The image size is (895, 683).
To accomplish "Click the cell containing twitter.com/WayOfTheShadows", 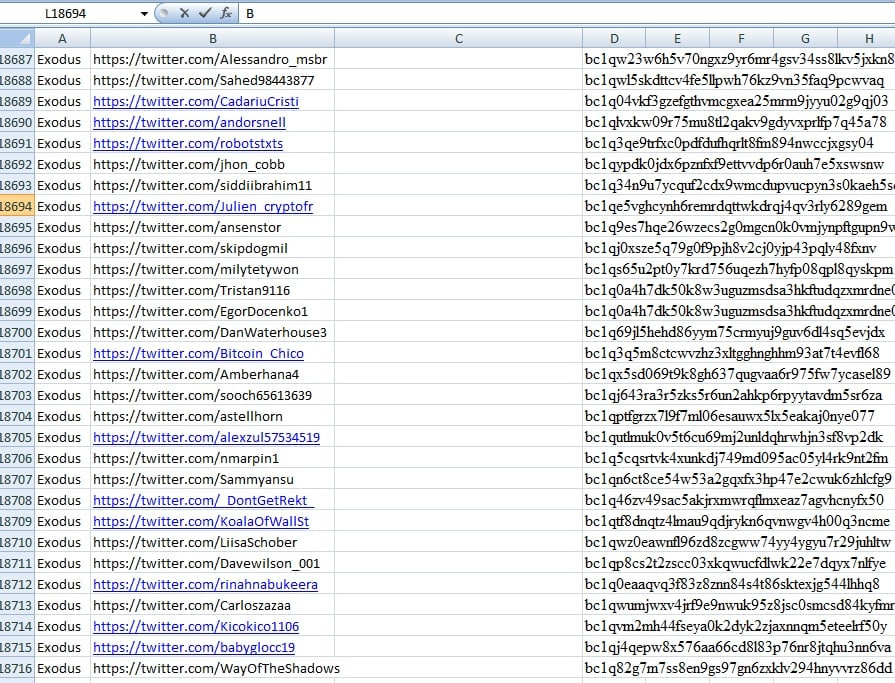I will pos(216,668).
